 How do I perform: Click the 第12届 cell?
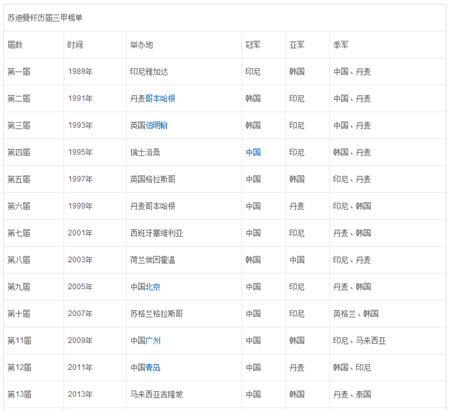tap(20, 368)
